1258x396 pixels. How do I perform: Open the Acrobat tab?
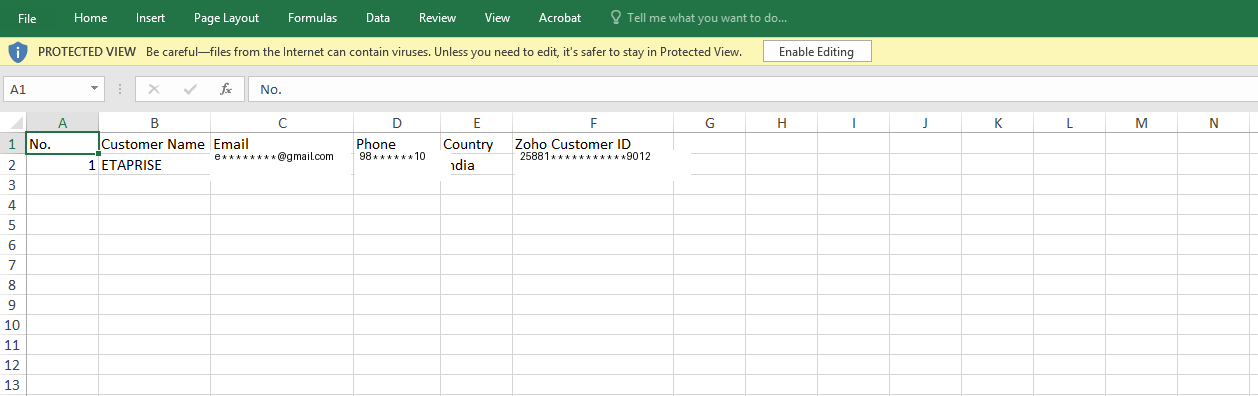pos(560,18)
